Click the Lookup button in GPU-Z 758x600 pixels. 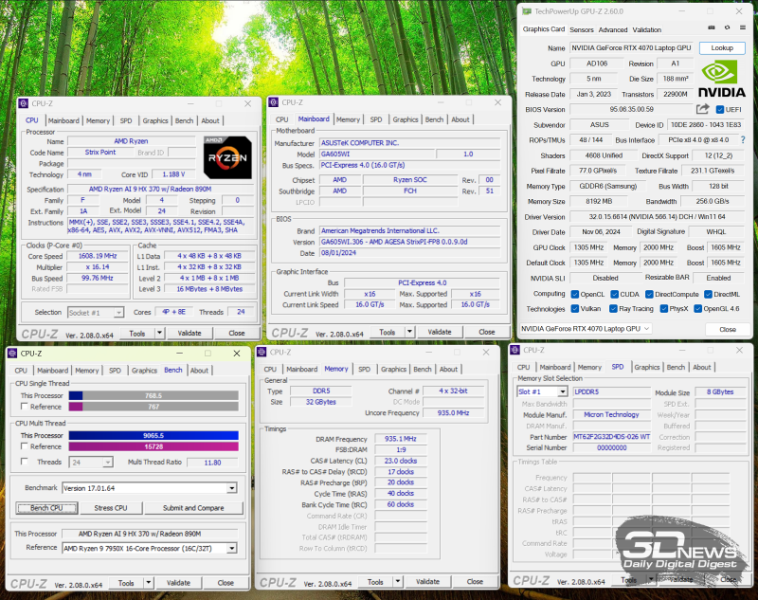pyautogui.click(x=721, y=48)
